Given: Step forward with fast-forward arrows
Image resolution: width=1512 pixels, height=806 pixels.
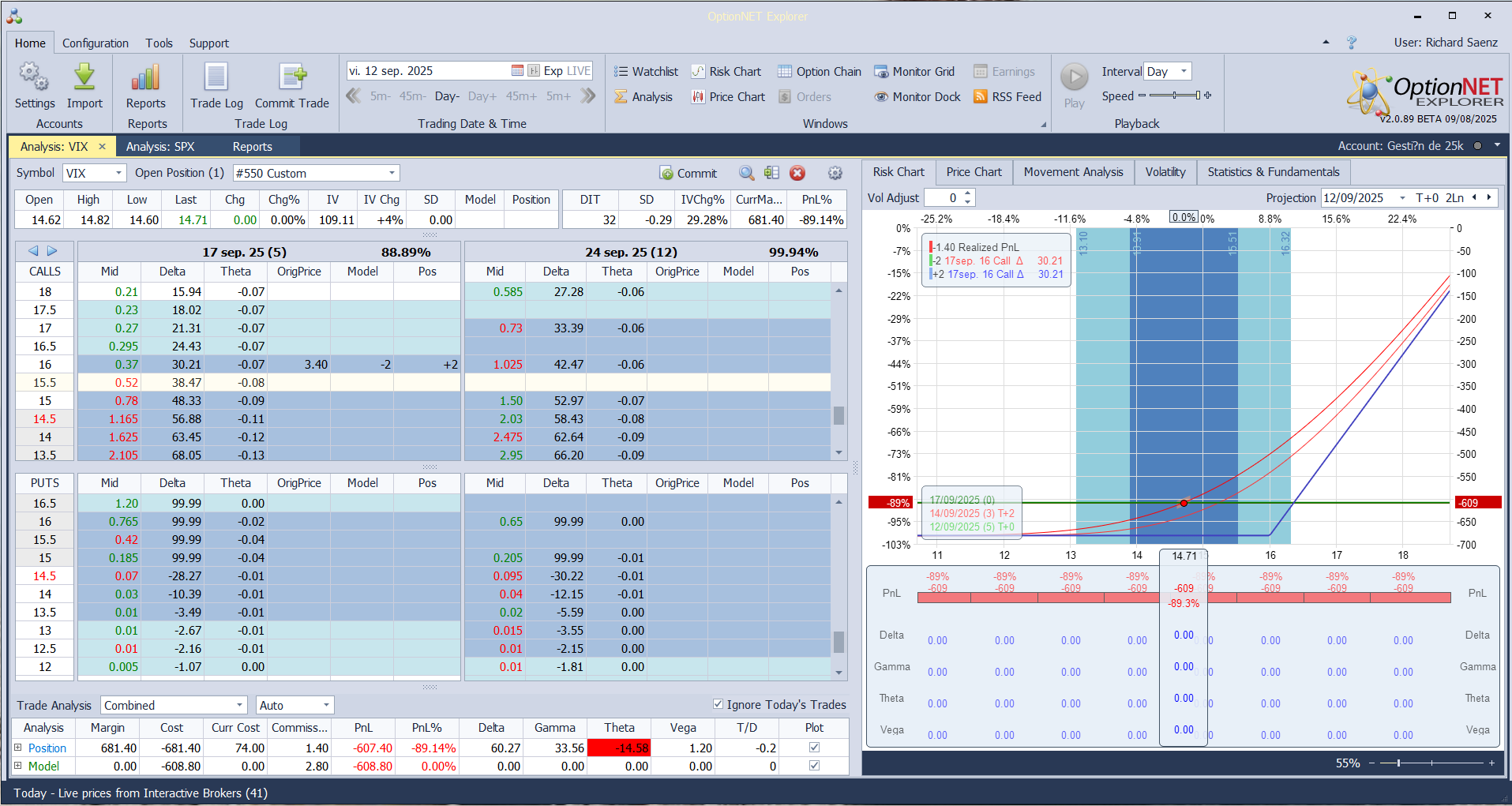Looking at the screenshot, I should pos(587,96).
